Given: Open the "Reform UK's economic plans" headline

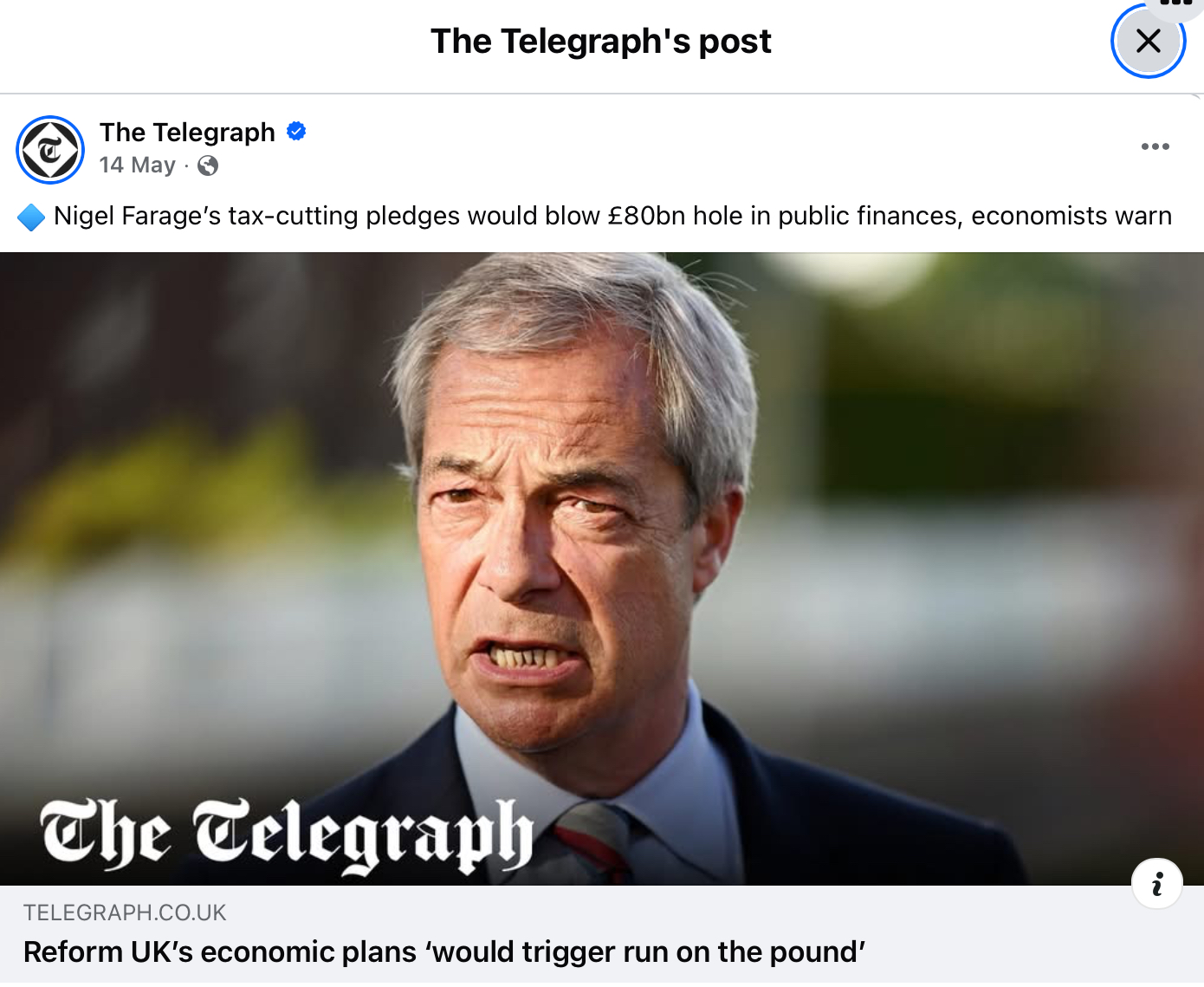Looking at the screenshot, I should [444, 951].
